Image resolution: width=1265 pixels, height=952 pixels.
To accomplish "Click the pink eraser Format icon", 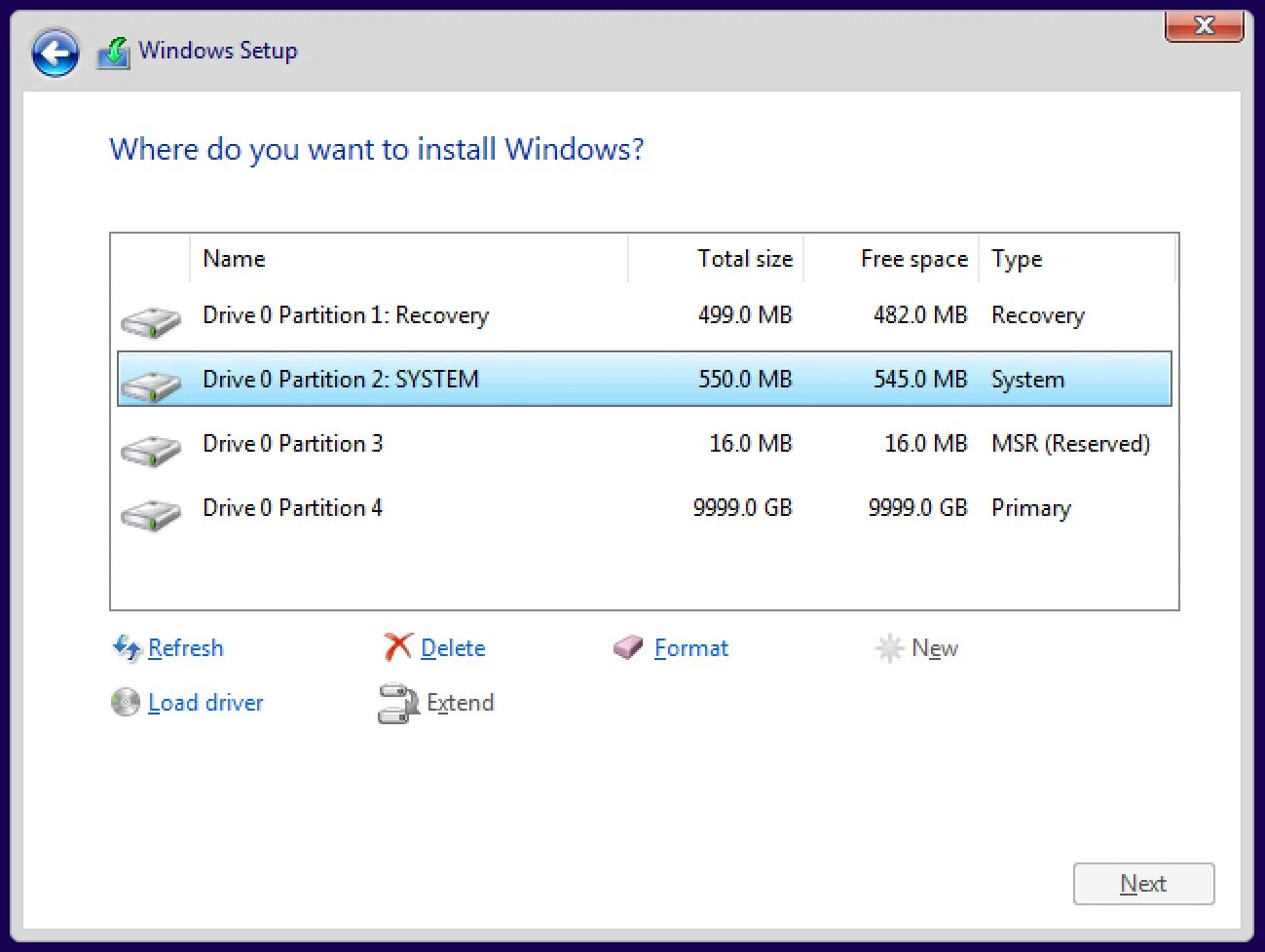I will (x=628, y=647).
